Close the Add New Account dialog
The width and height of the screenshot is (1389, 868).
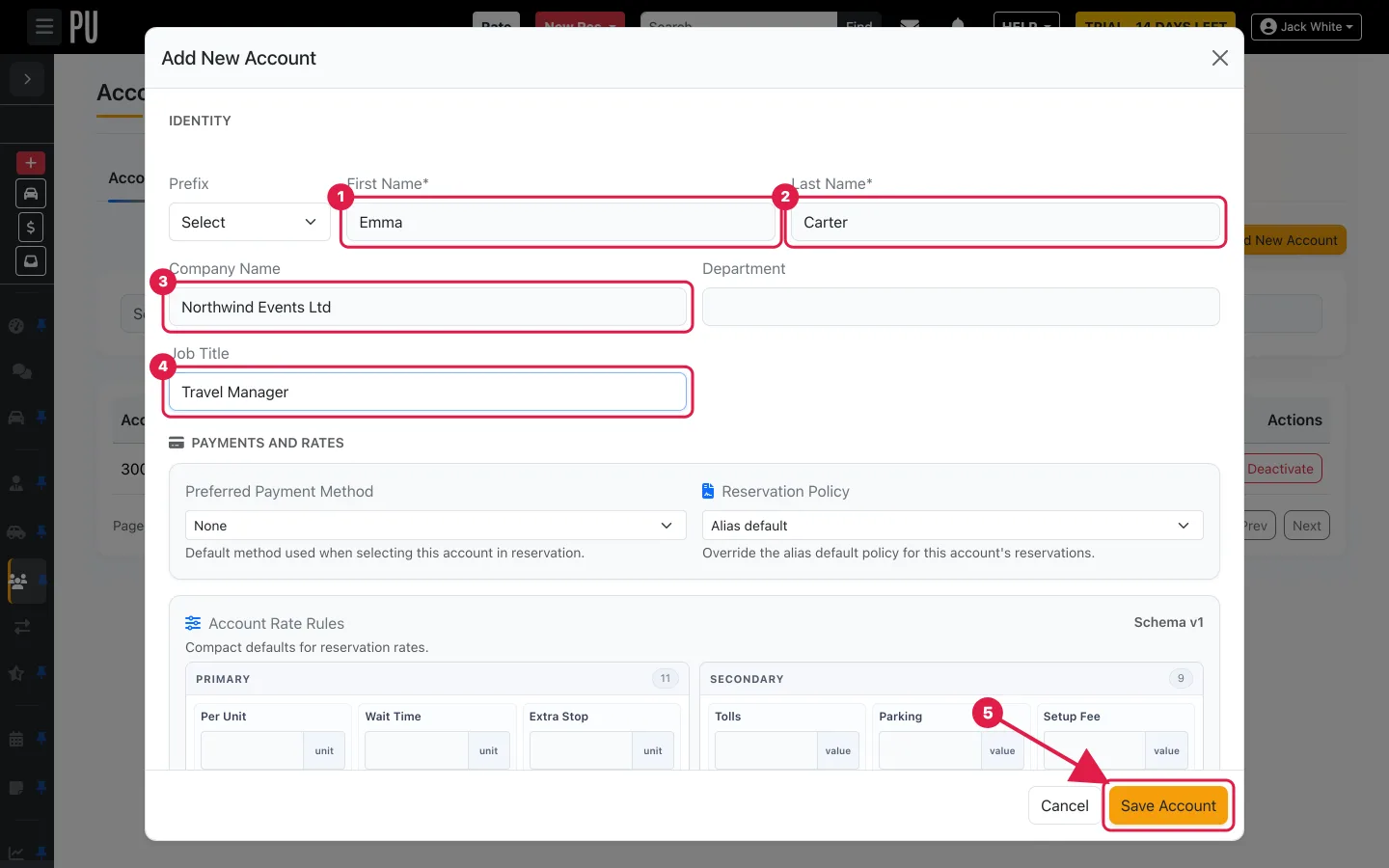pos(1220,58)
